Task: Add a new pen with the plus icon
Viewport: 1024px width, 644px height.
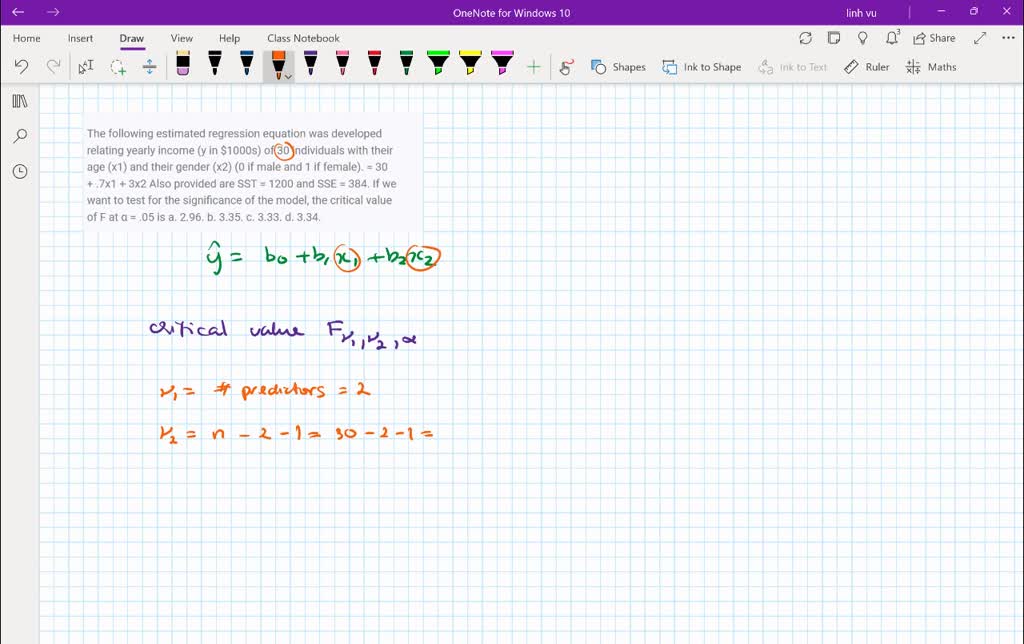Action: 534,65
